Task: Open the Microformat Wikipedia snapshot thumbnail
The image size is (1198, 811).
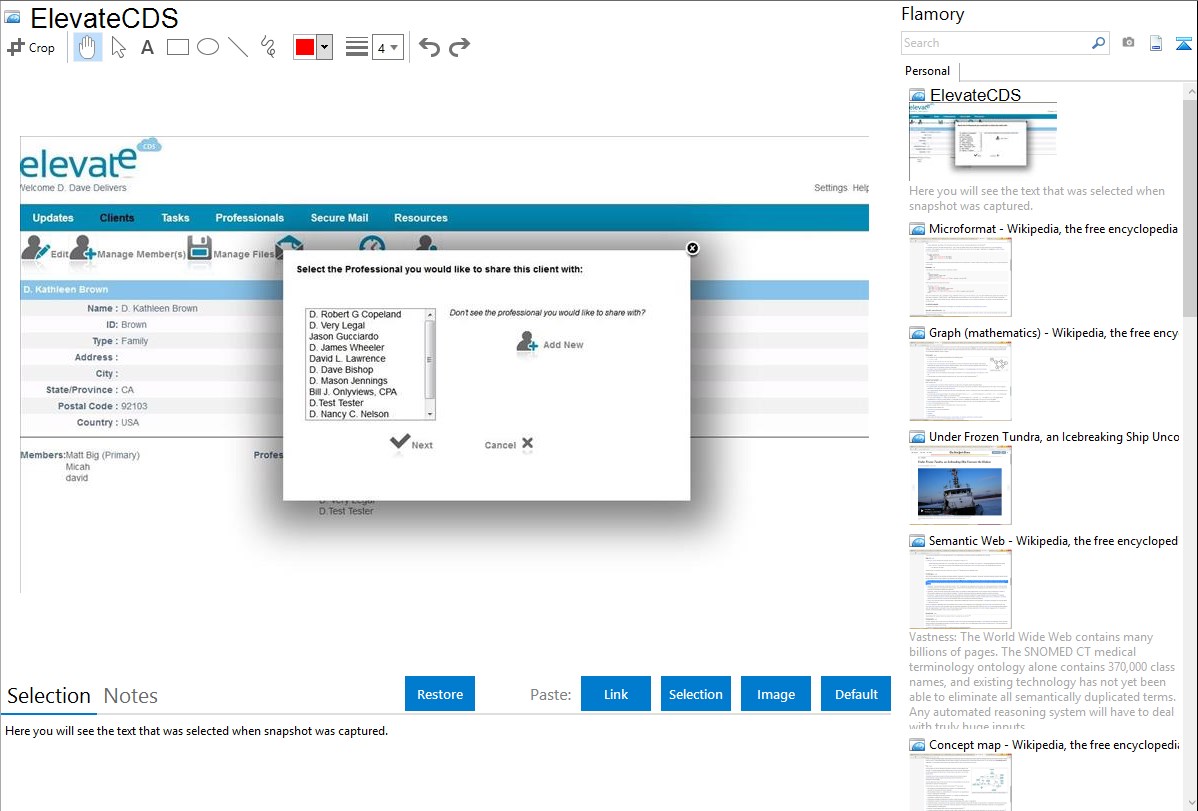Action: click(960, 277)
